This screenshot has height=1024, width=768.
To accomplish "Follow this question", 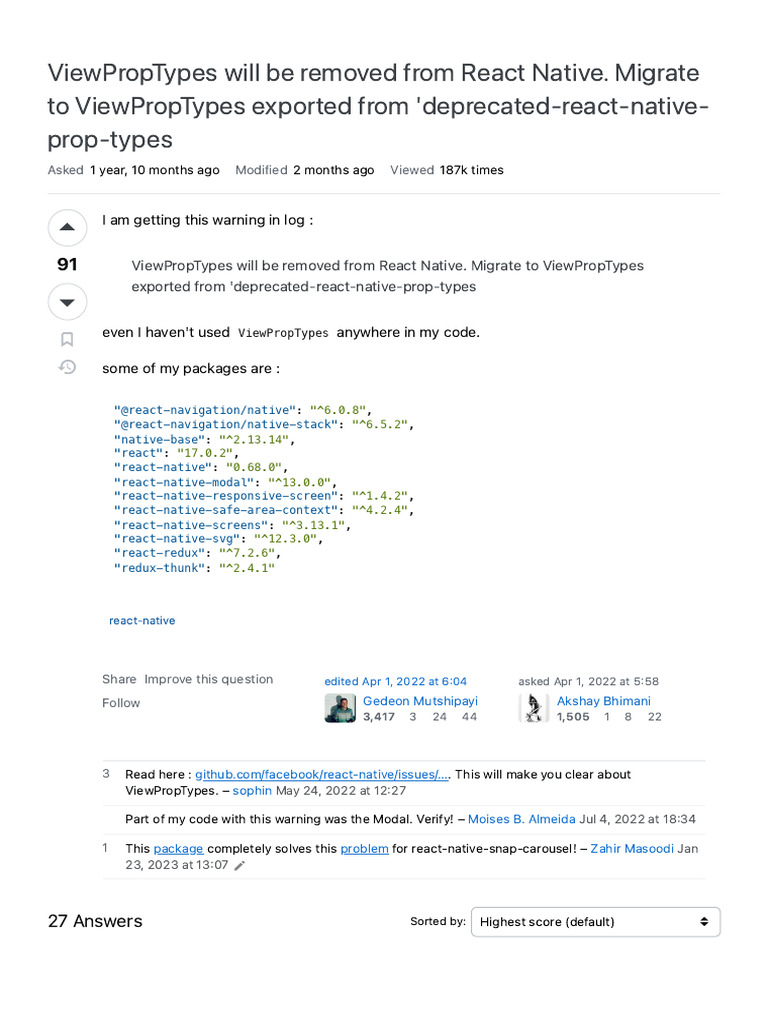I will point(121,703).
